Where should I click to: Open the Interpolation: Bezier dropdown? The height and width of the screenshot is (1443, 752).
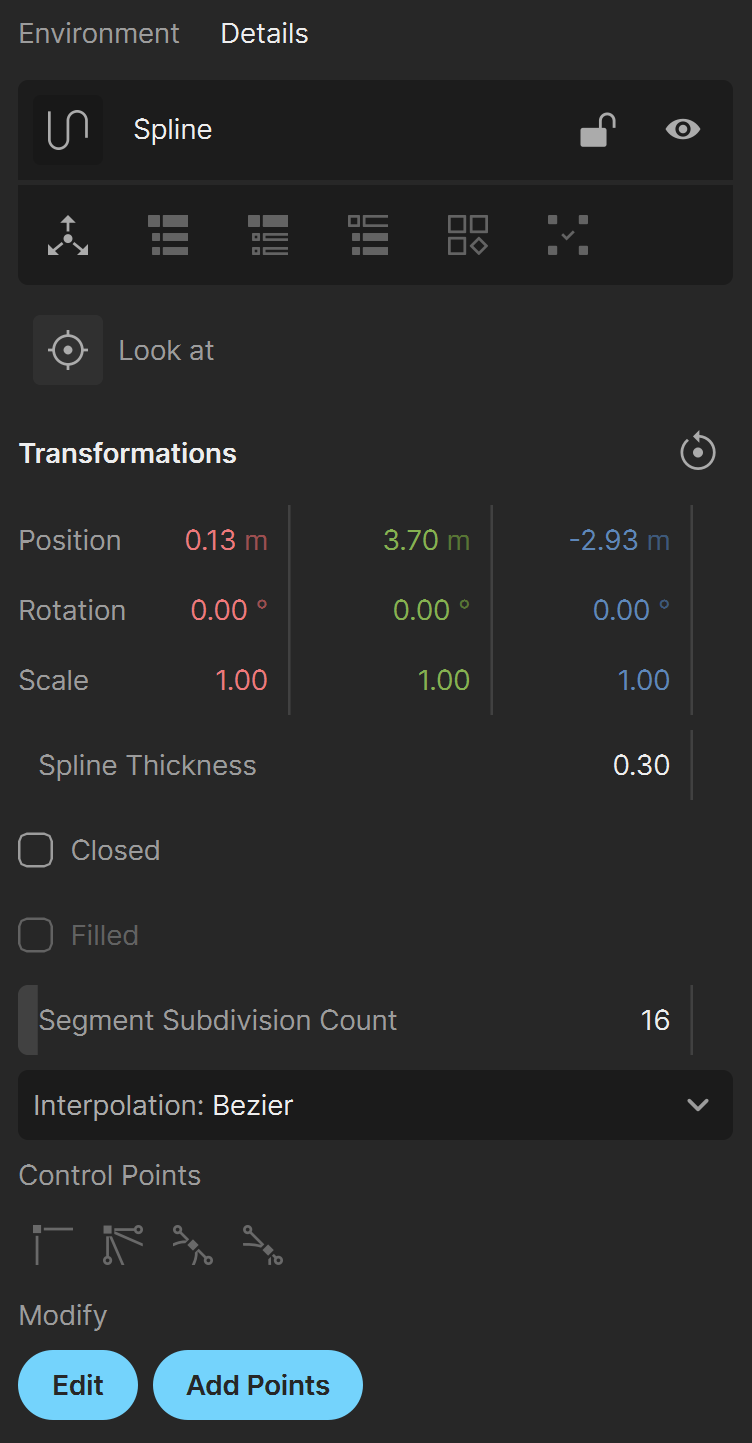click(x=375, y=1105)
